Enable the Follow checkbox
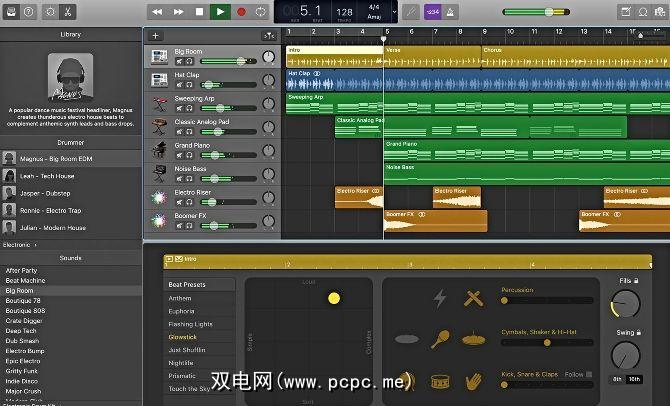Image resolution: width=670 pixels, height=406 pixels. coord(589,374)
